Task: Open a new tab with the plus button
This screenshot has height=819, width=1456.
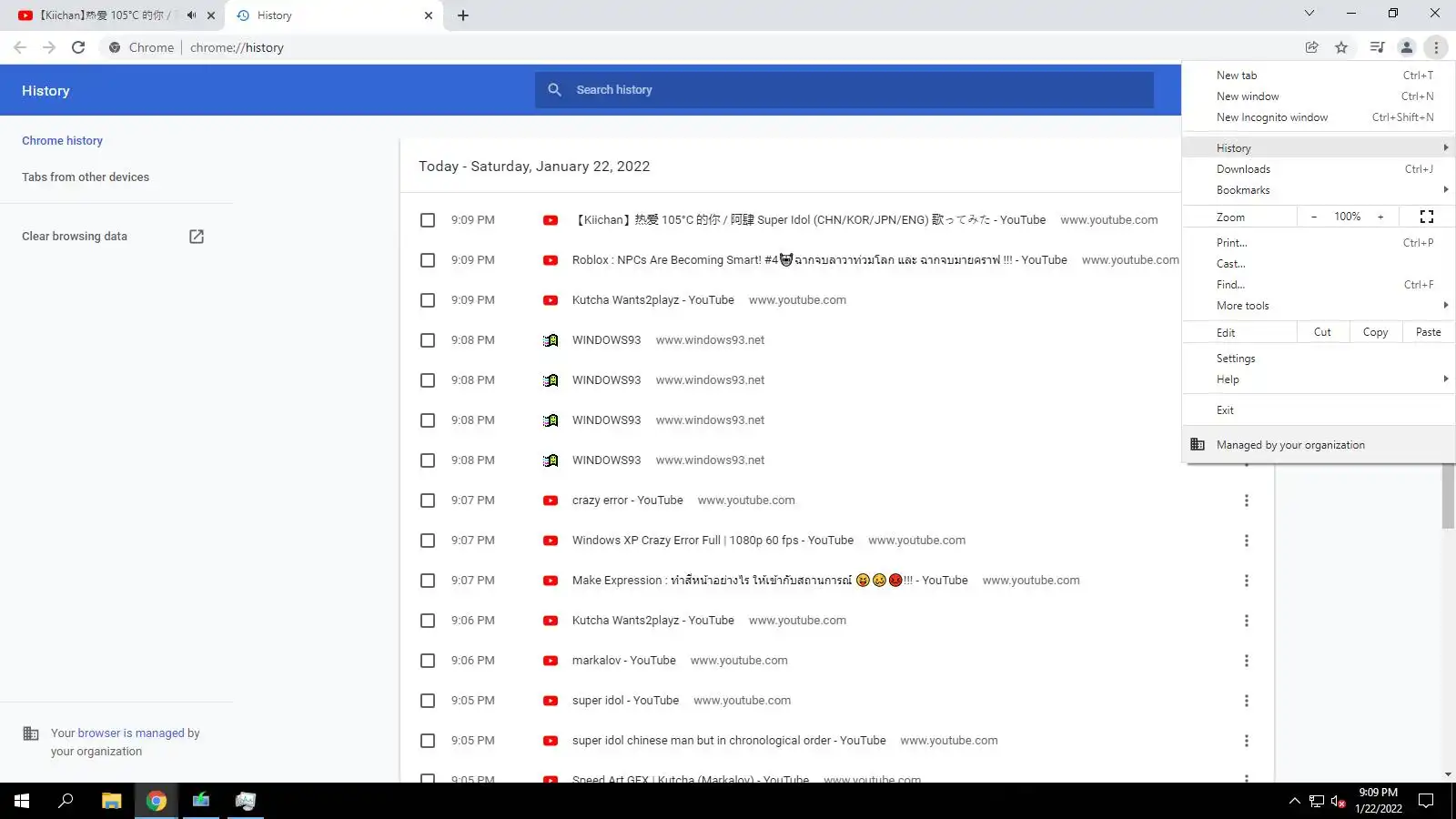Action: [462, 15]
